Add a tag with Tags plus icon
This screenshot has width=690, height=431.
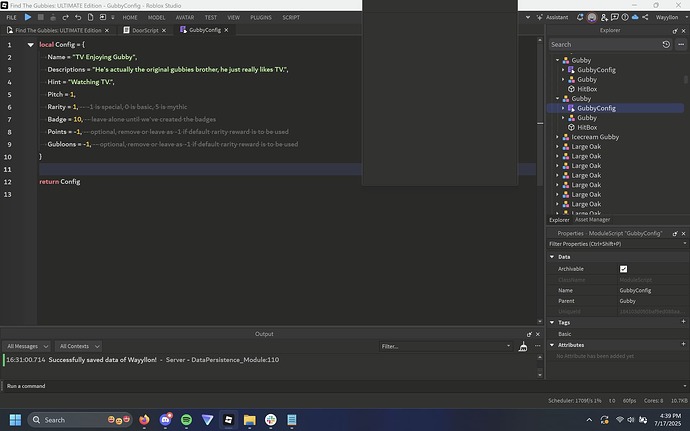coord(683,322)
